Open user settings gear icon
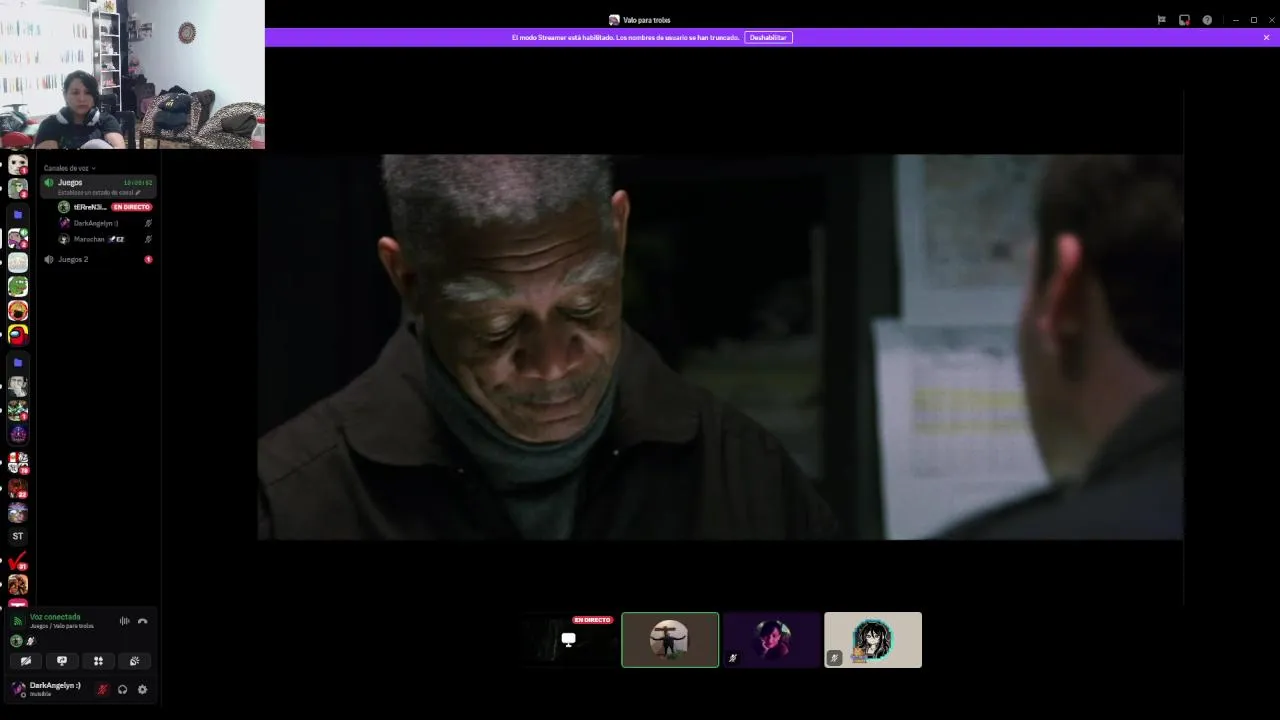 click(142, 689)
